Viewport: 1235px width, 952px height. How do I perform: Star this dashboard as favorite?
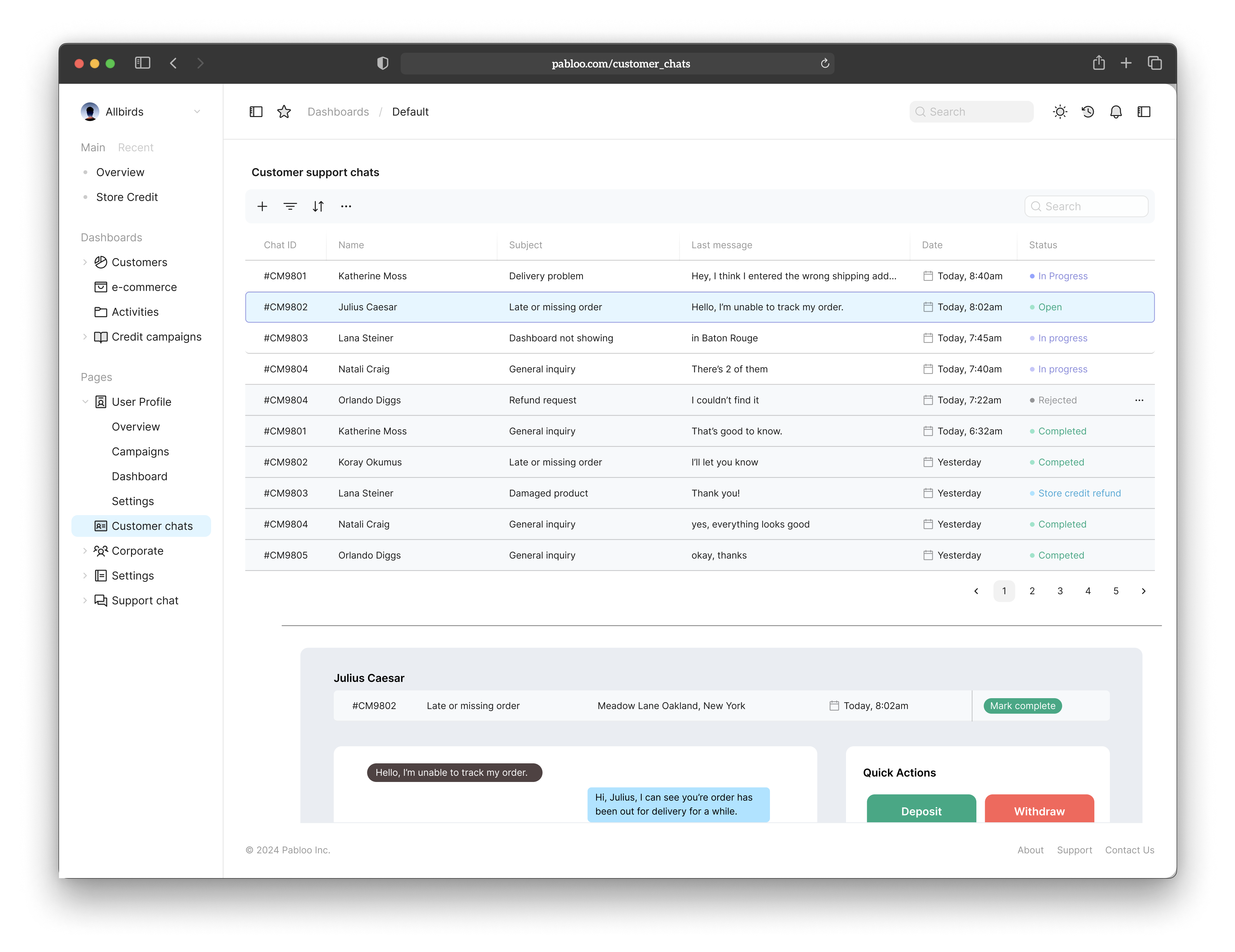coord(284,112)
